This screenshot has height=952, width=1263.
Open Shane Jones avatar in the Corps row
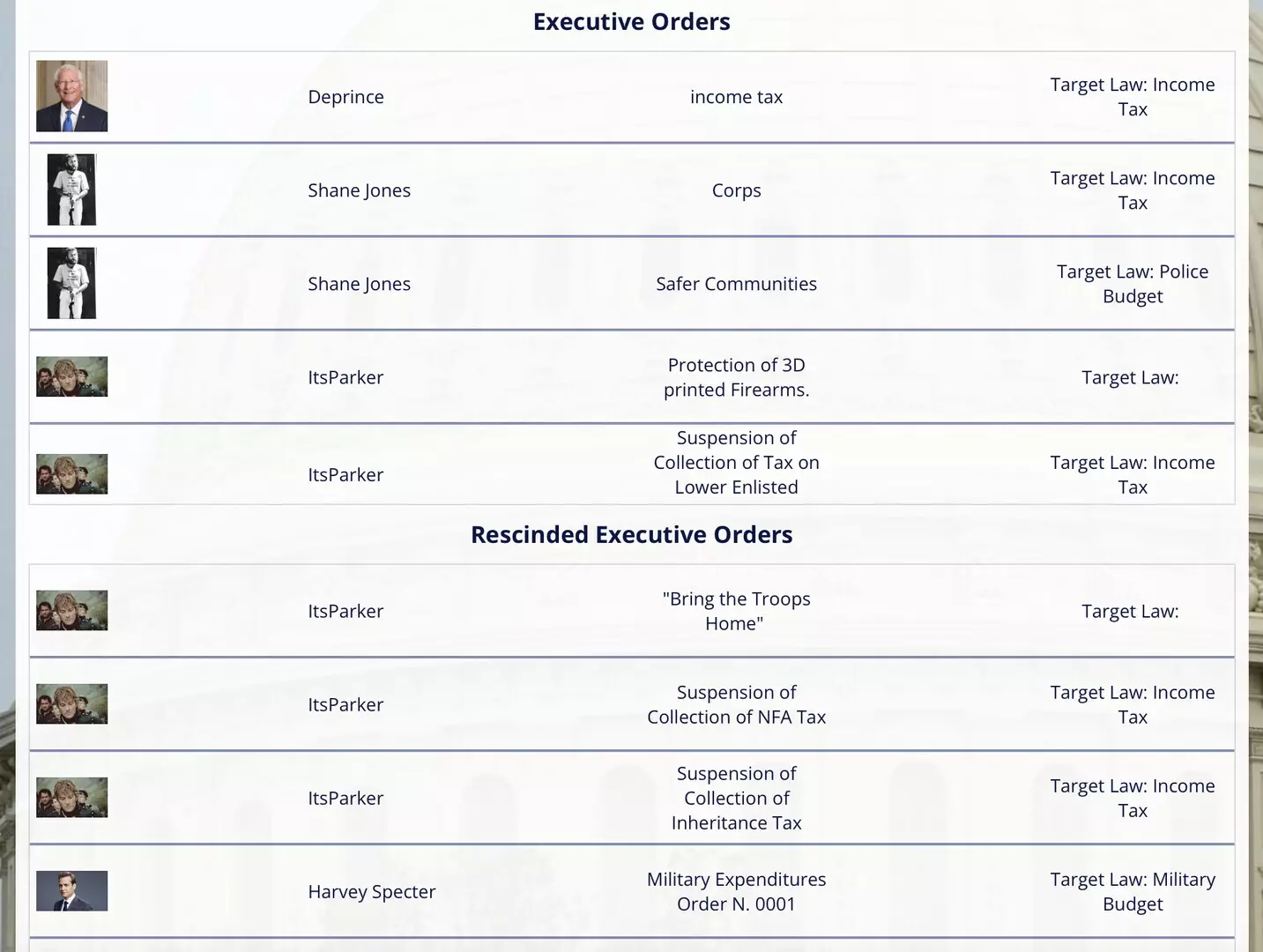[71, 190]
